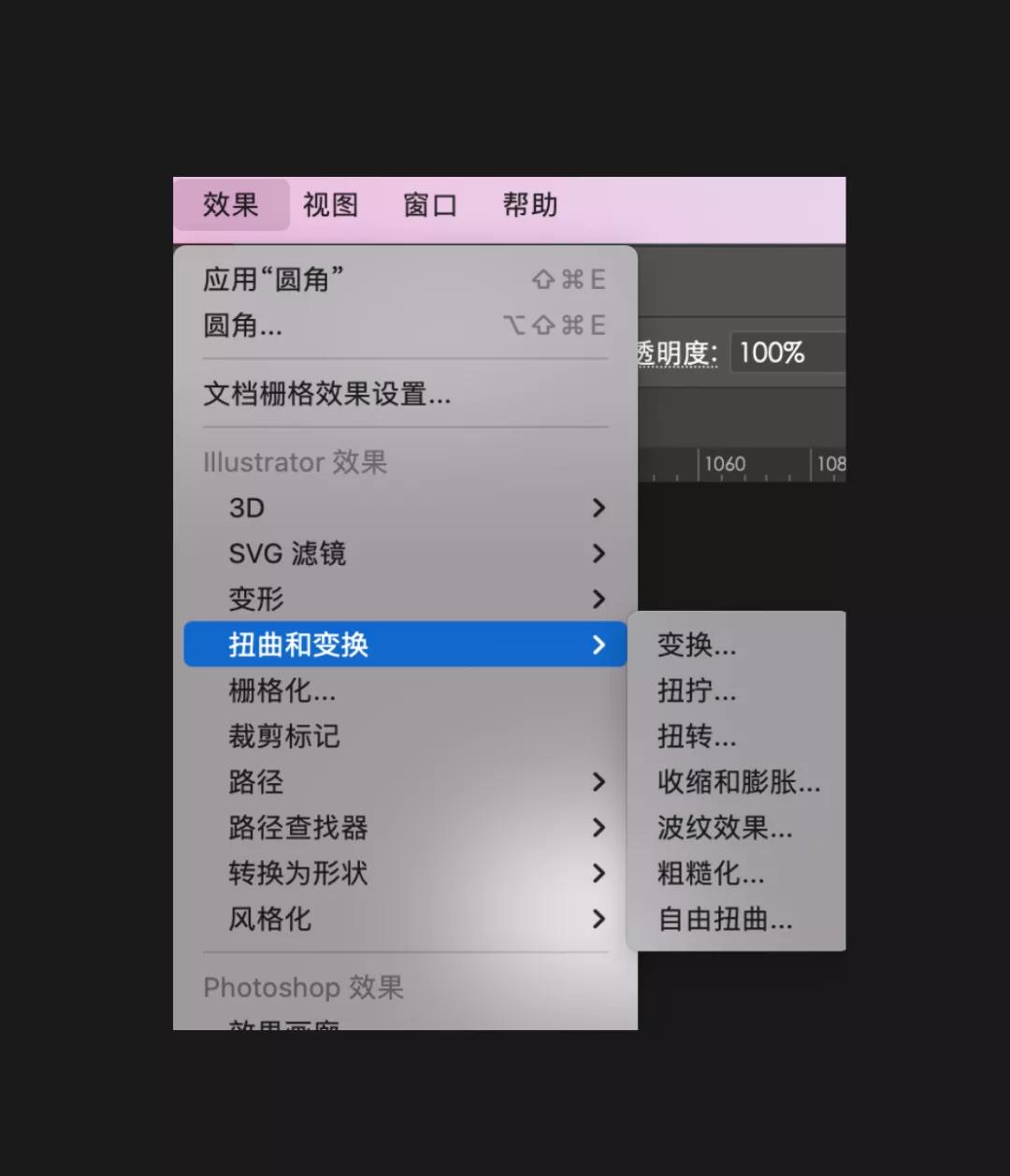Open 文档栅格效果设置... dialog
This screenshot has width=1010, height=1176.
coord(405,394)
